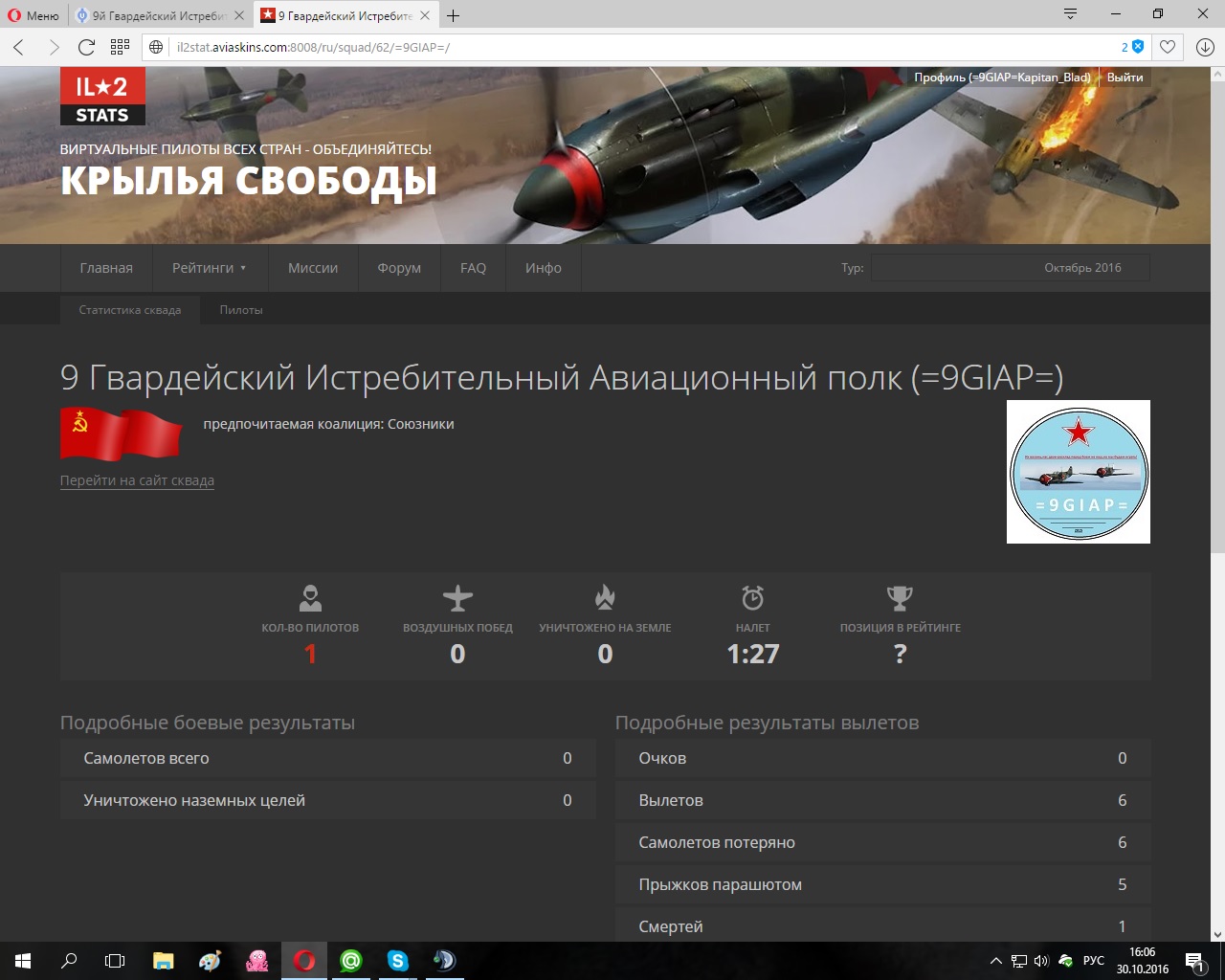Switch to the Пилоты tab
The height and width of the screenshot is (980, 1225).
240,310
